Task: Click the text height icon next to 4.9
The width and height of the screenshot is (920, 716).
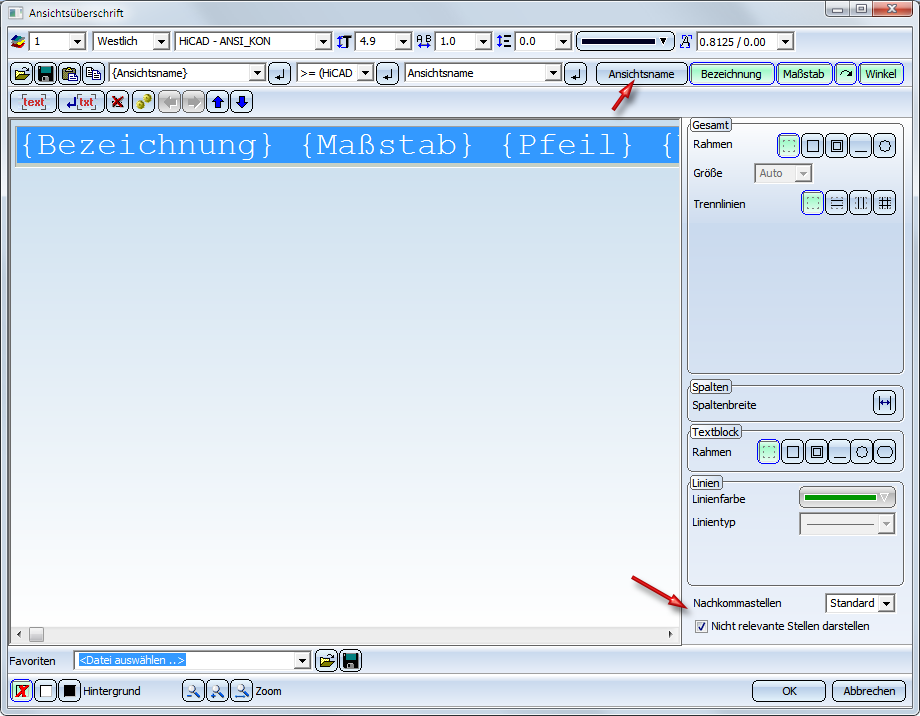Action: [344, 42]
